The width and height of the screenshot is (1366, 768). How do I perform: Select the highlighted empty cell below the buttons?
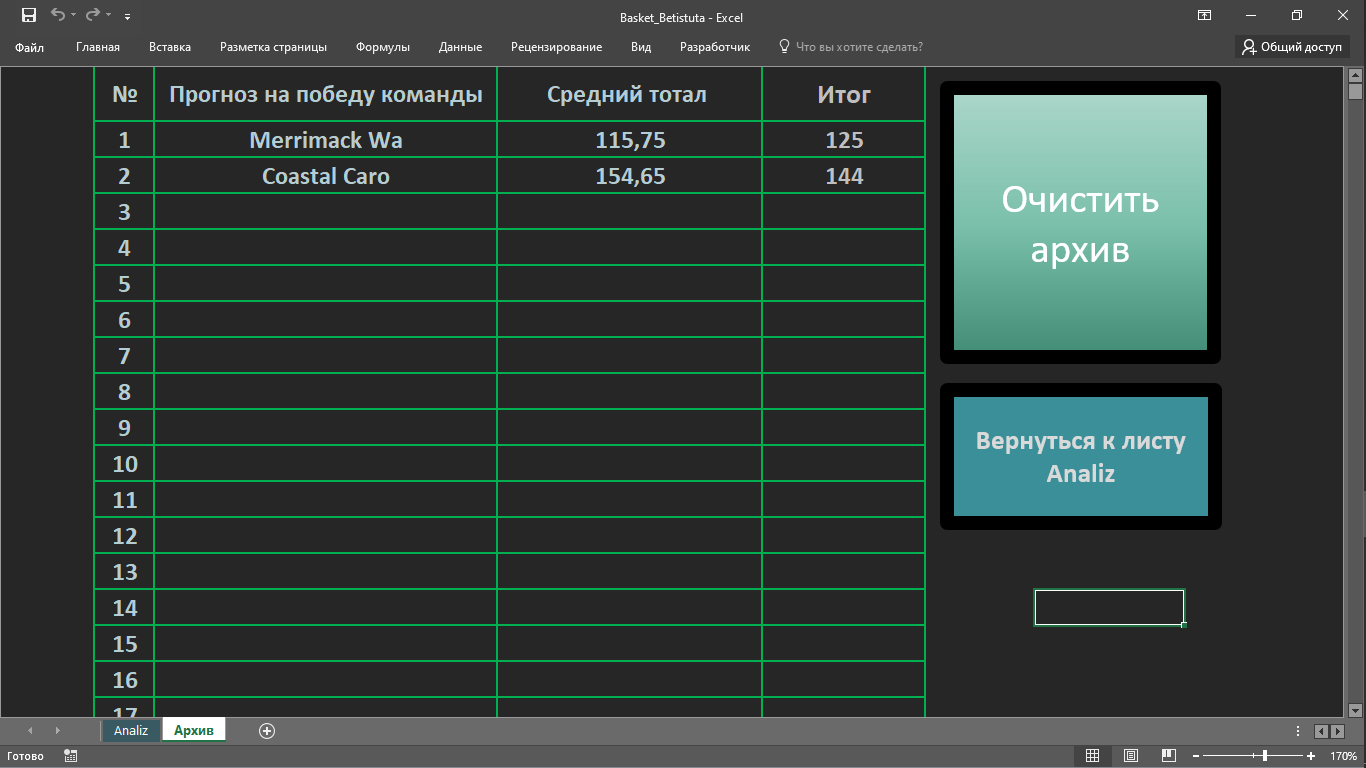tap(1109, 607)
